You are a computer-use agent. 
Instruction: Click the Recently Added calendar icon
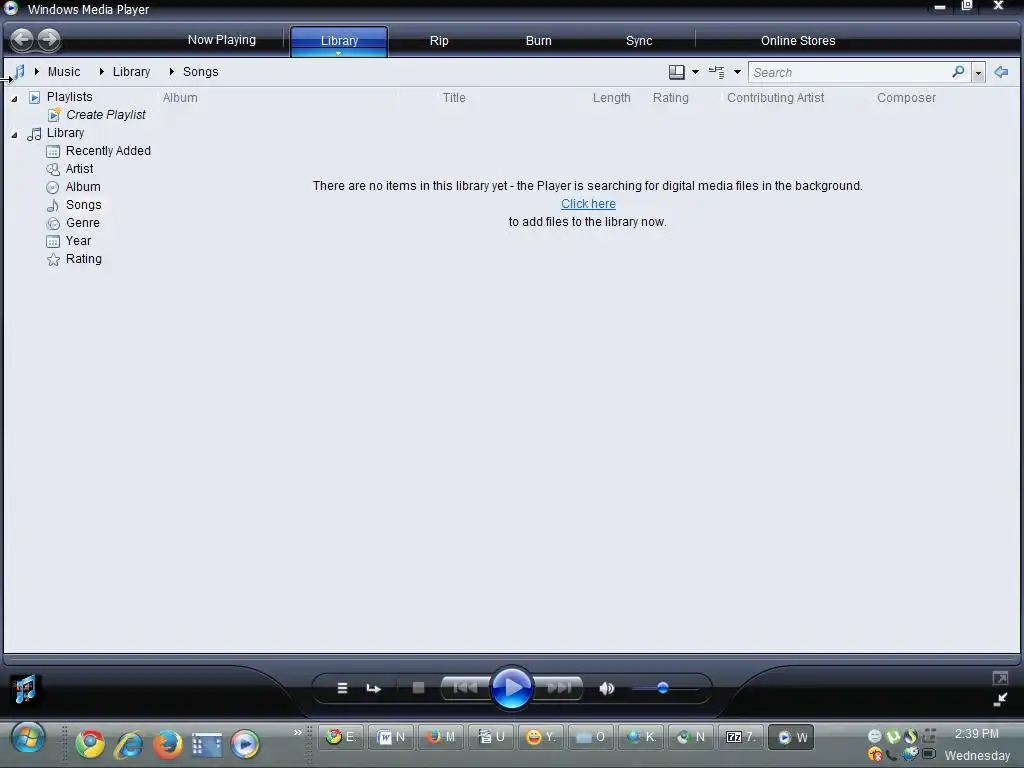point(53,152)
